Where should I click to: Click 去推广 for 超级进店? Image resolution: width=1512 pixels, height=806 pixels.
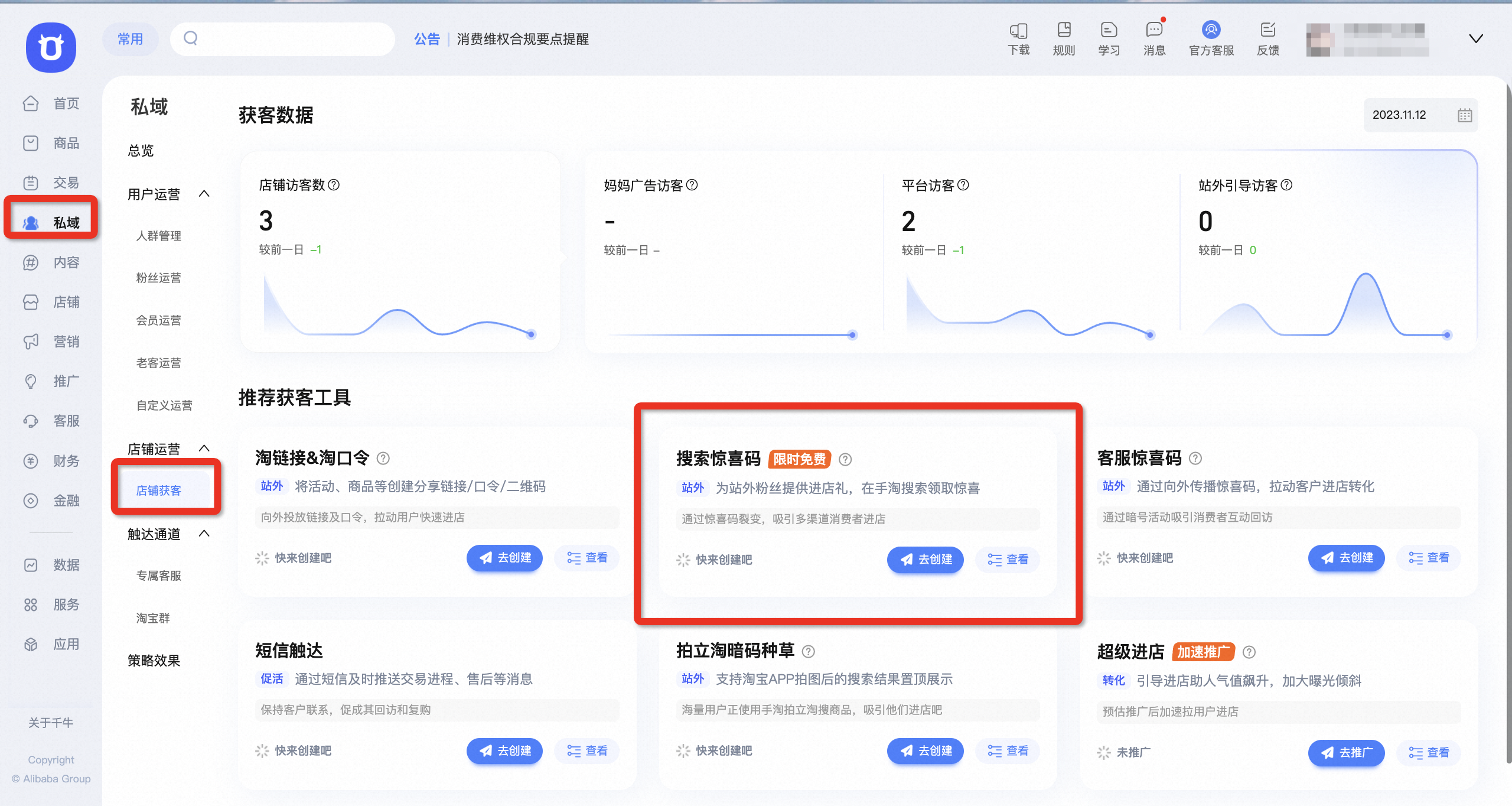coord(1346,752)
